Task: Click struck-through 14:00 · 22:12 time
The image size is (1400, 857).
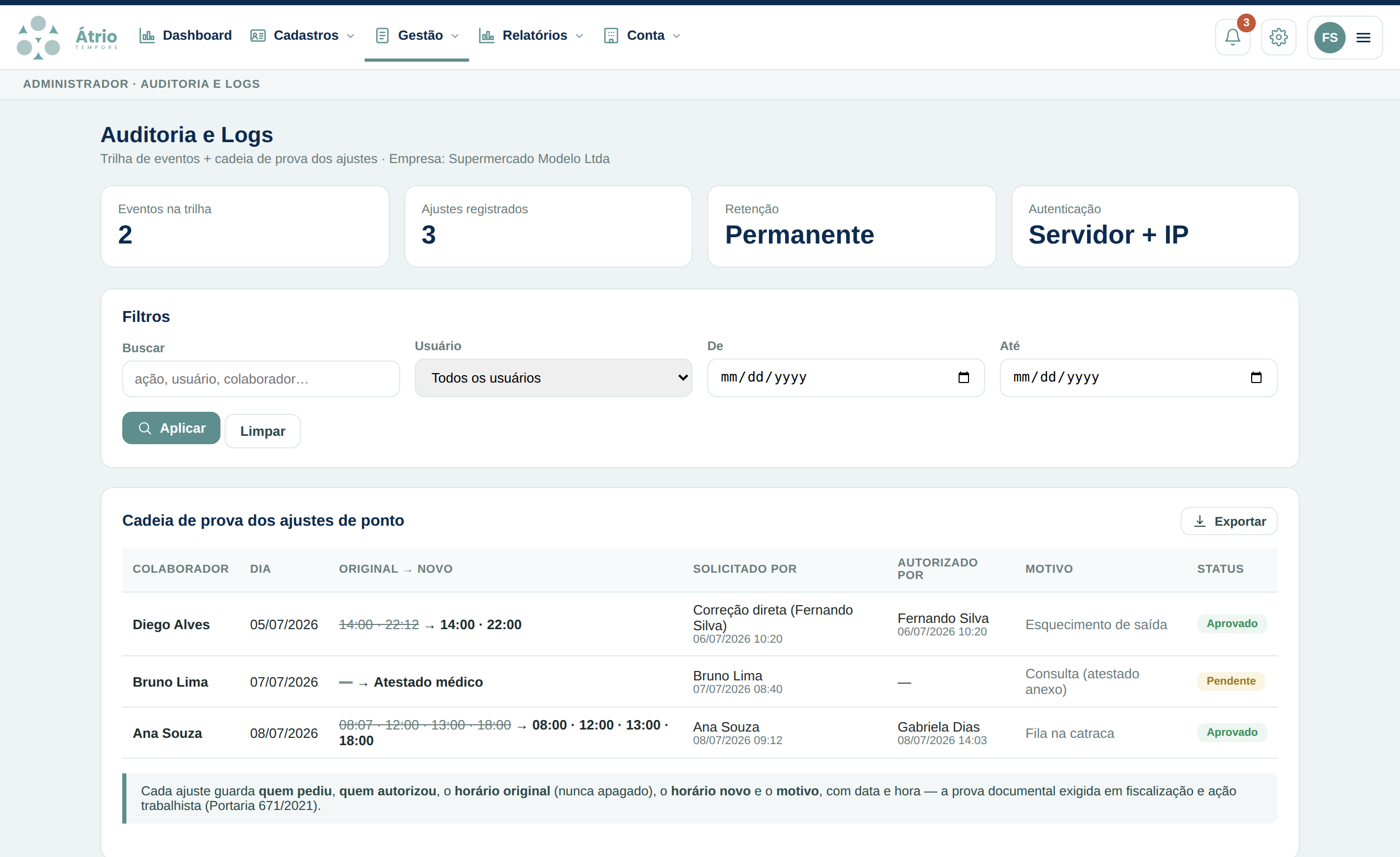Action: tap(378, 624)
